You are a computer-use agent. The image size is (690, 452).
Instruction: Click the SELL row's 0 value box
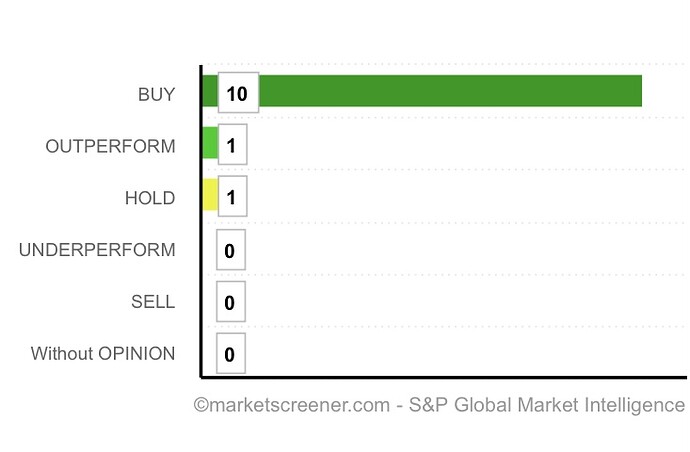point(230,302)
